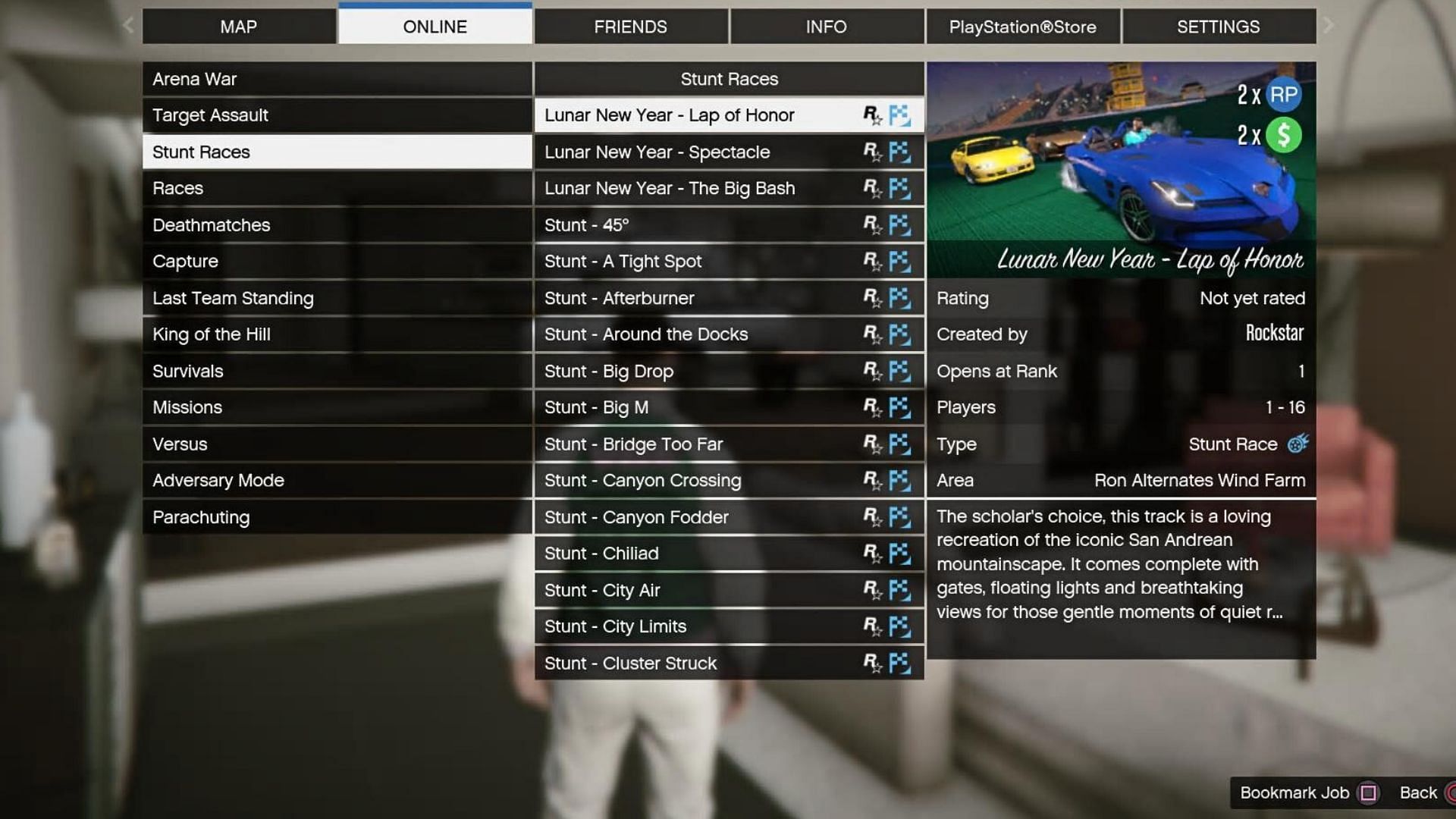Scroll down in the Stunt Races list
Image resolution: width=1456 pixels, height=819 pixels.
[x=728, y=663]
